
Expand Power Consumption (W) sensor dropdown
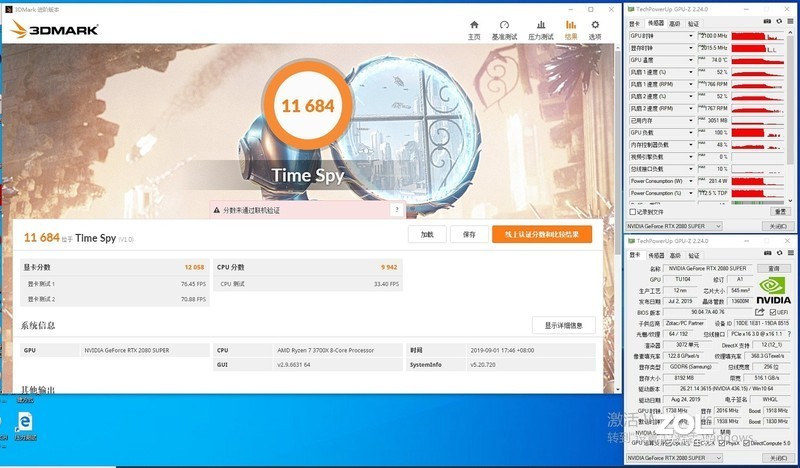tap(691, 181)
